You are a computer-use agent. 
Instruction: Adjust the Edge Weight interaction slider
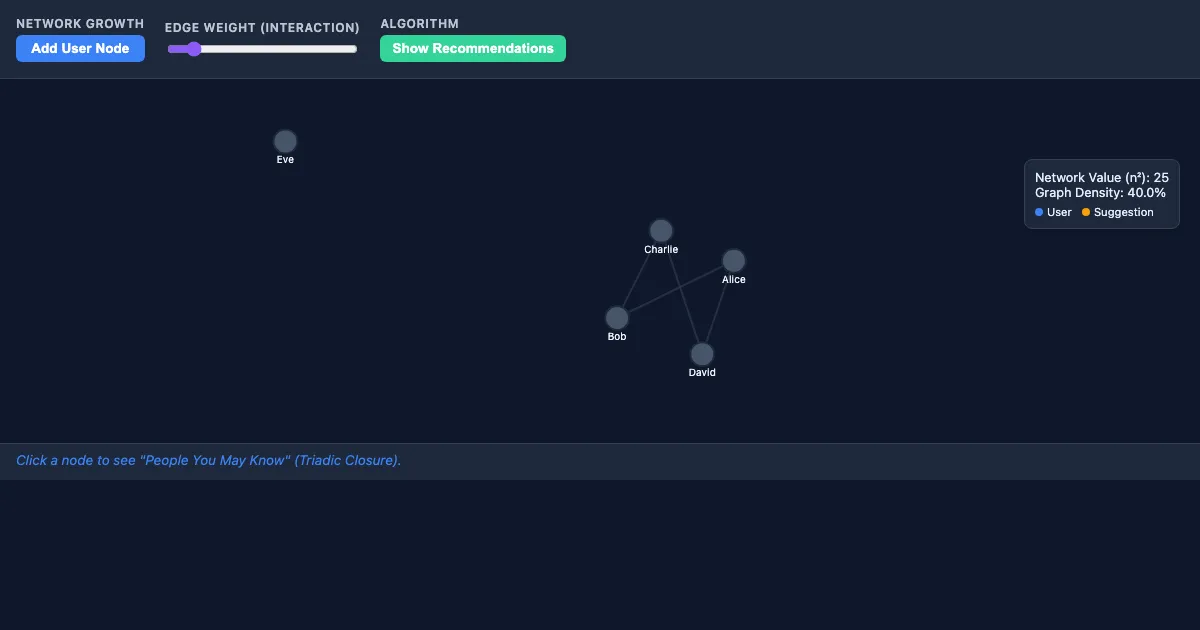pyautogui.click(x=262, y=49)
